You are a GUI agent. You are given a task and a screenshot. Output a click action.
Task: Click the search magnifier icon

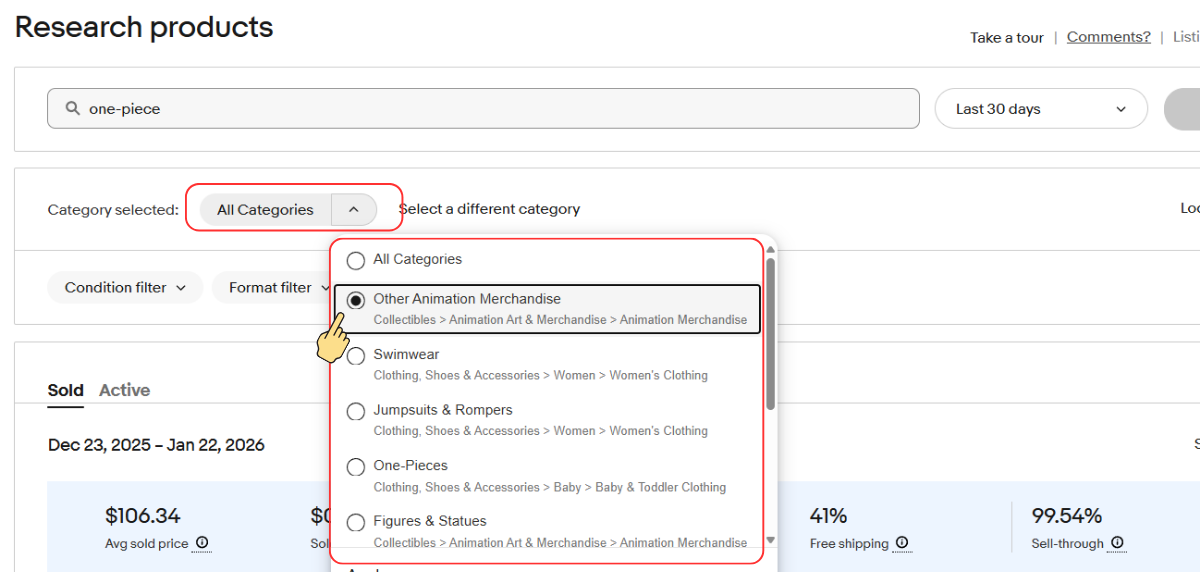(x=72, y=109)
